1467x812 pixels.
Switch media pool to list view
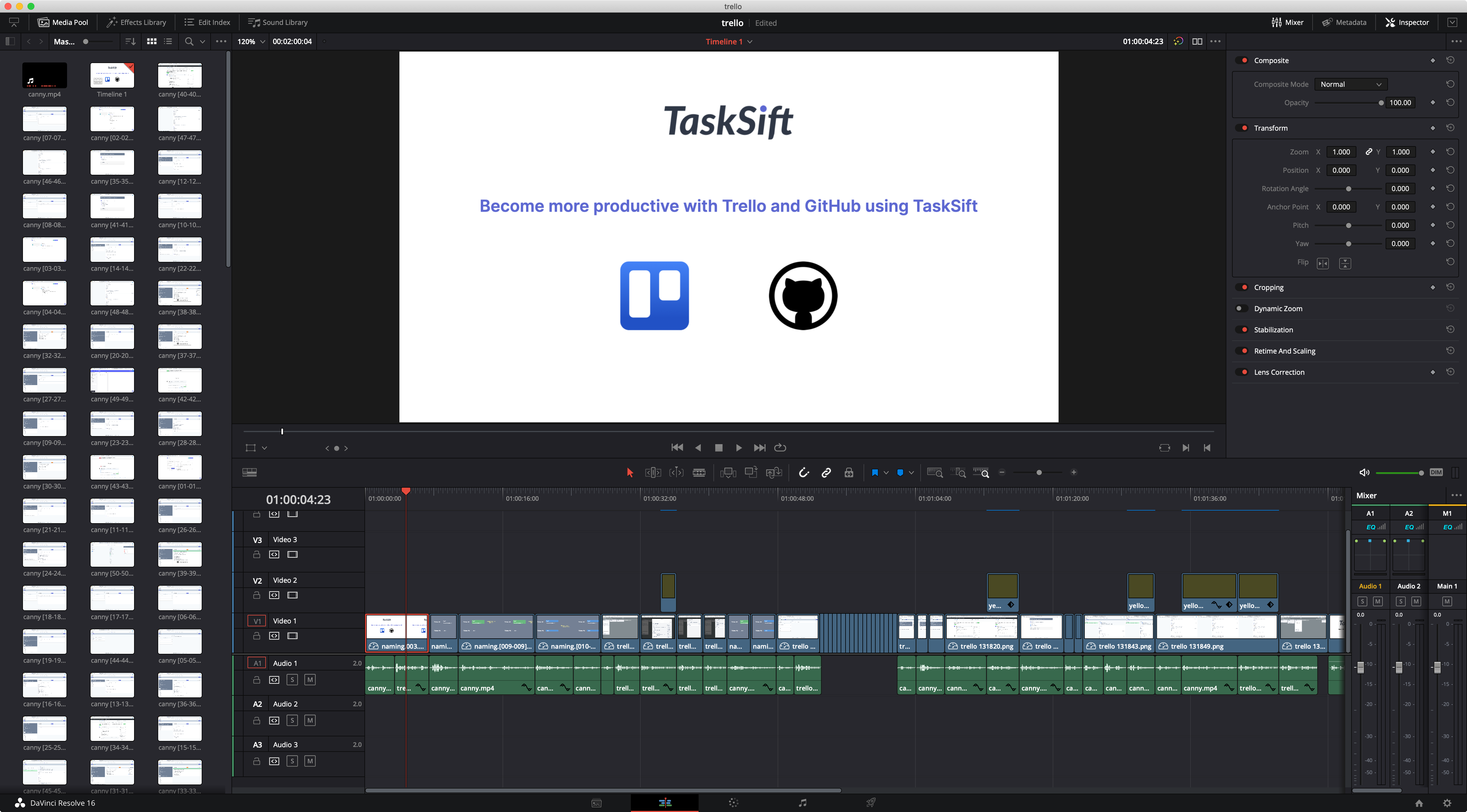tap(168, 42)
